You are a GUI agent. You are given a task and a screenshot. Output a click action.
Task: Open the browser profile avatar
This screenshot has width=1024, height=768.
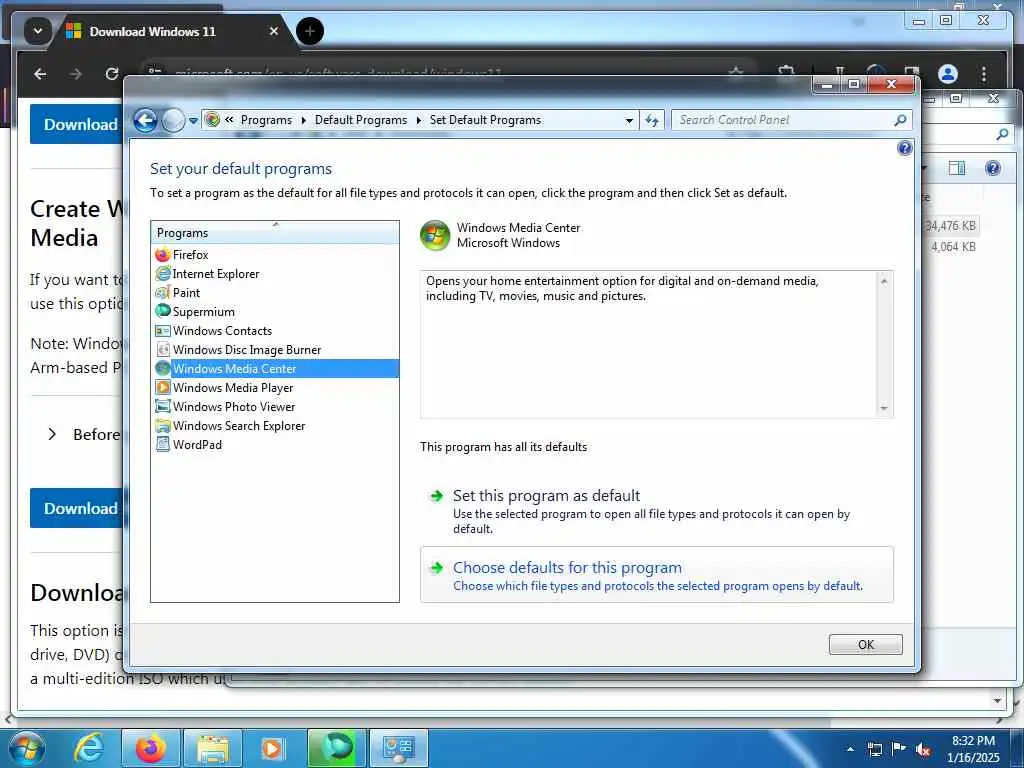click(x=948, y=74)
